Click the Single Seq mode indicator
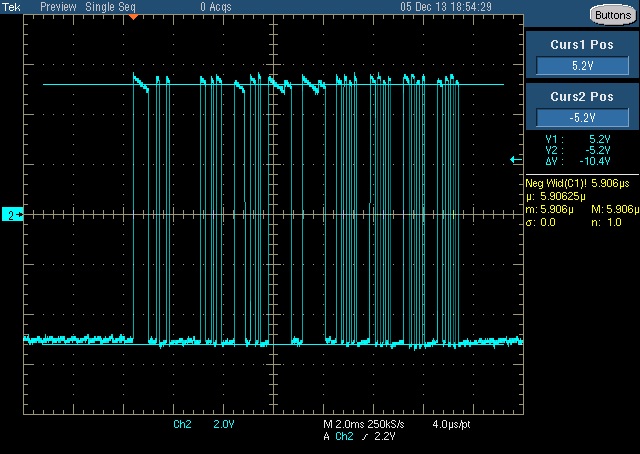Screen dimensions: 640x454 (110, 7)
